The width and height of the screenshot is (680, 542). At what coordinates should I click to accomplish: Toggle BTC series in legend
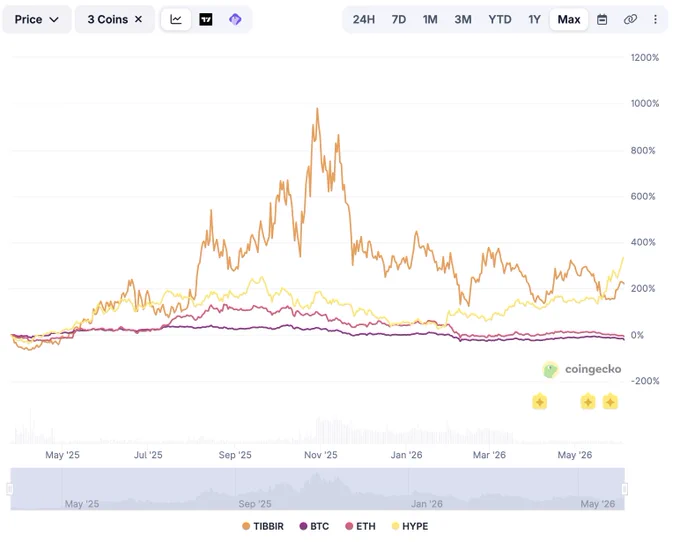click(x=314, y=526)
